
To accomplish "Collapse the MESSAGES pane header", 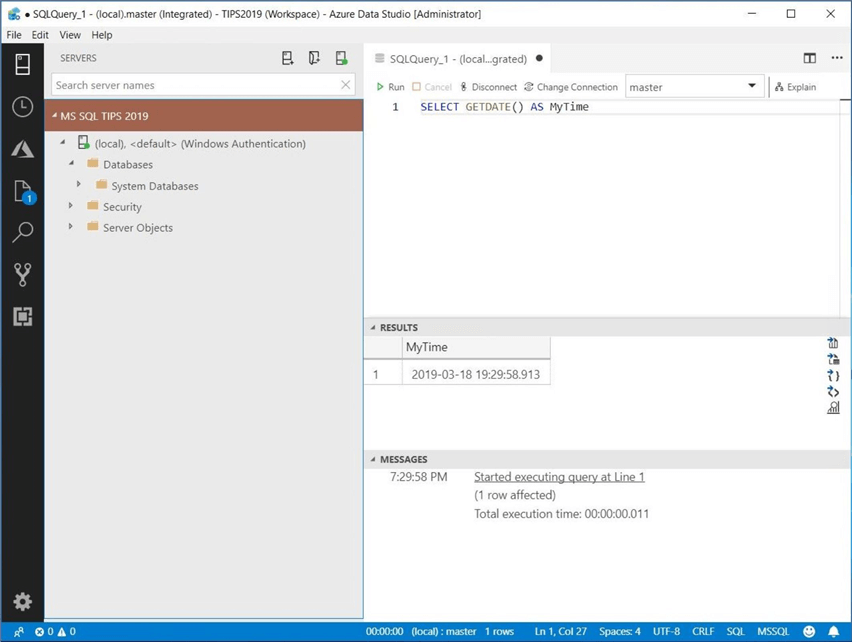I will point(606,460).
